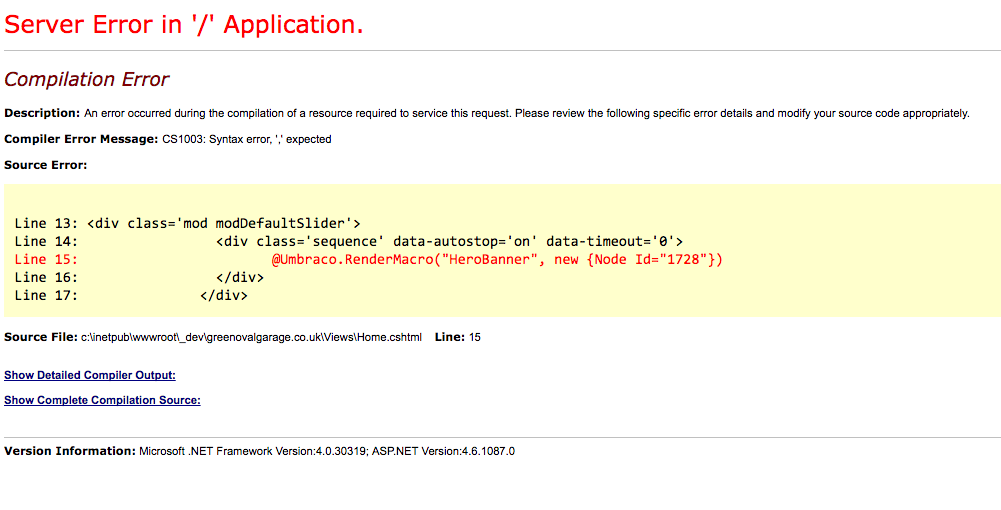Click Line 13 modDefaultSlider code line

pyautogui.click(x=187, y=223)
